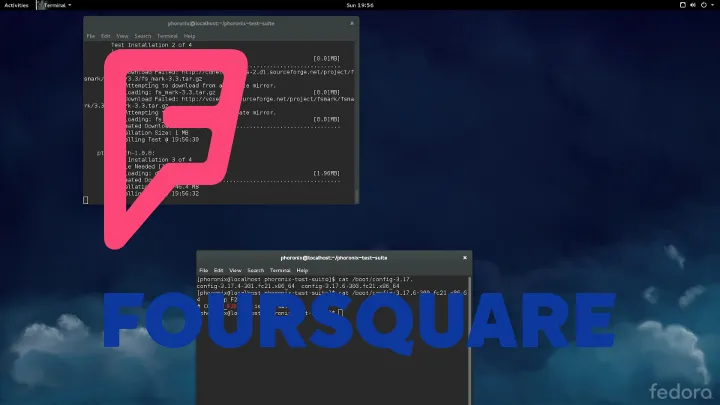Open Edit menu in upper terminal window
The image size is (720, 405).
click(106, 36)
